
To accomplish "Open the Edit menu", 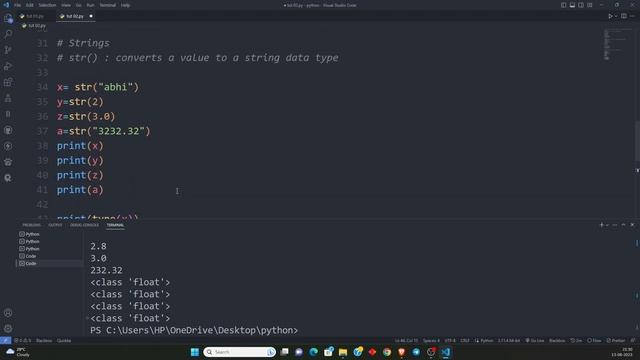I will coord(30,5).
